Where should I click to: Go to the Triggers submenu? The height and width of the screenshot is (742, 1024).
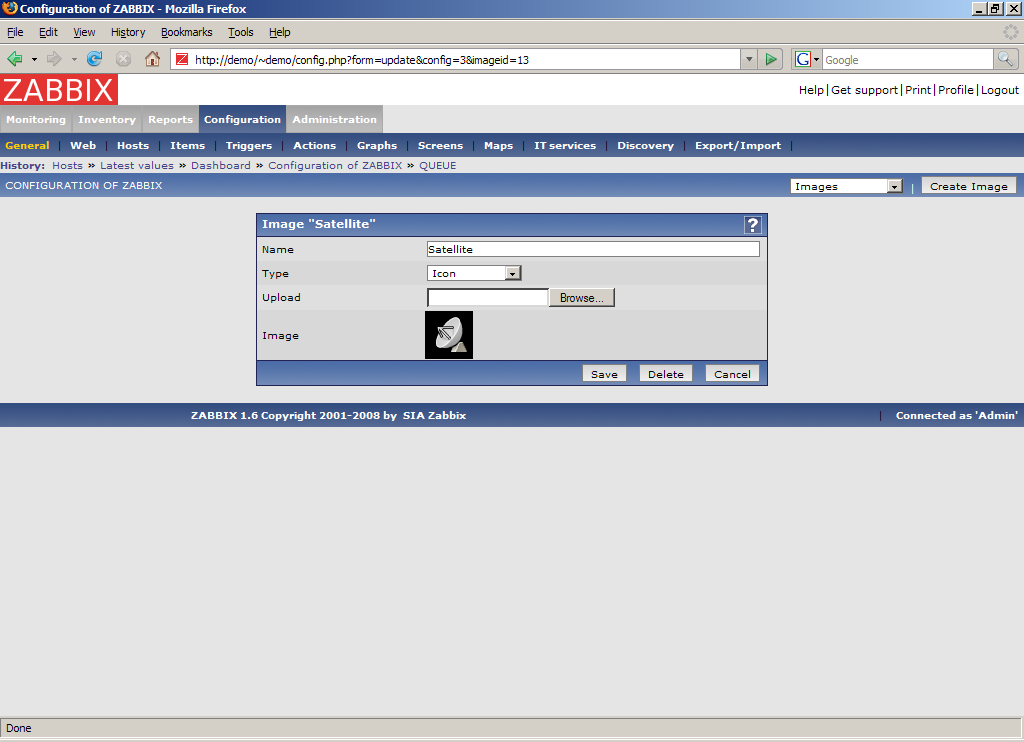point(249,146)
